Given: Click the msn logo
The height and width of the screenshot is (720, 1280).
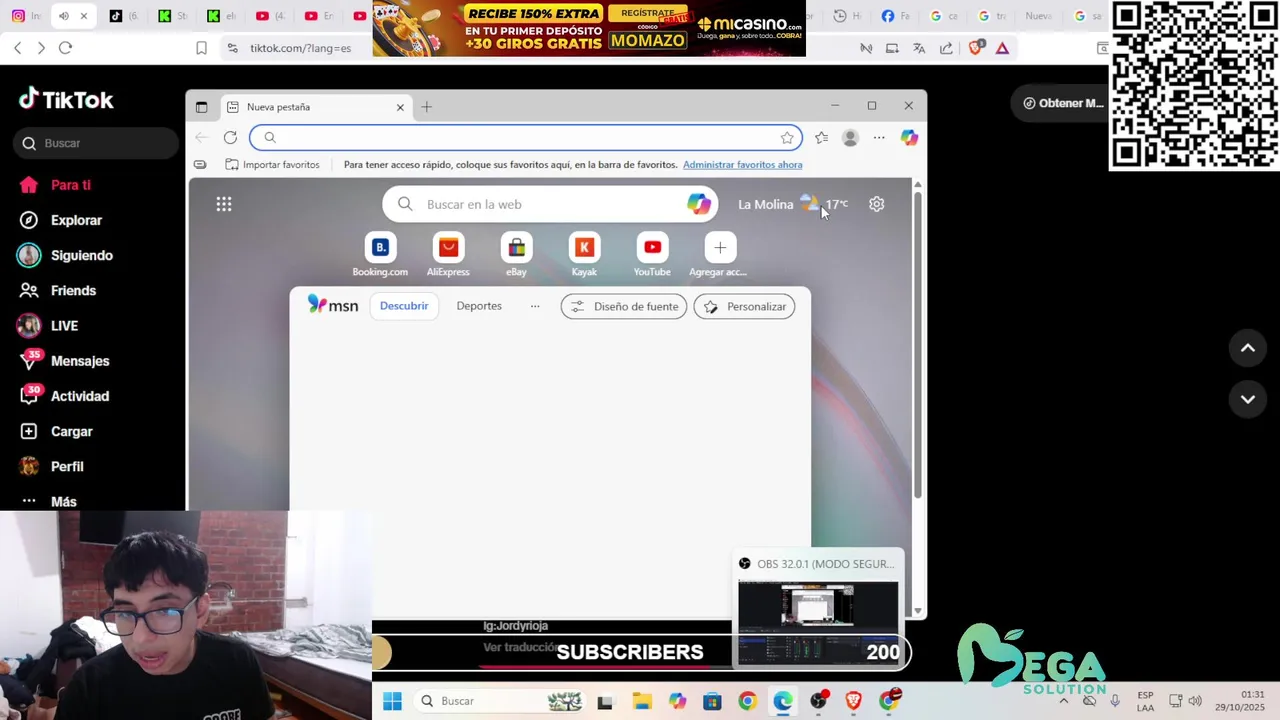Looking at the screenshot, I should pyautogui.click(x=333, y=304).
